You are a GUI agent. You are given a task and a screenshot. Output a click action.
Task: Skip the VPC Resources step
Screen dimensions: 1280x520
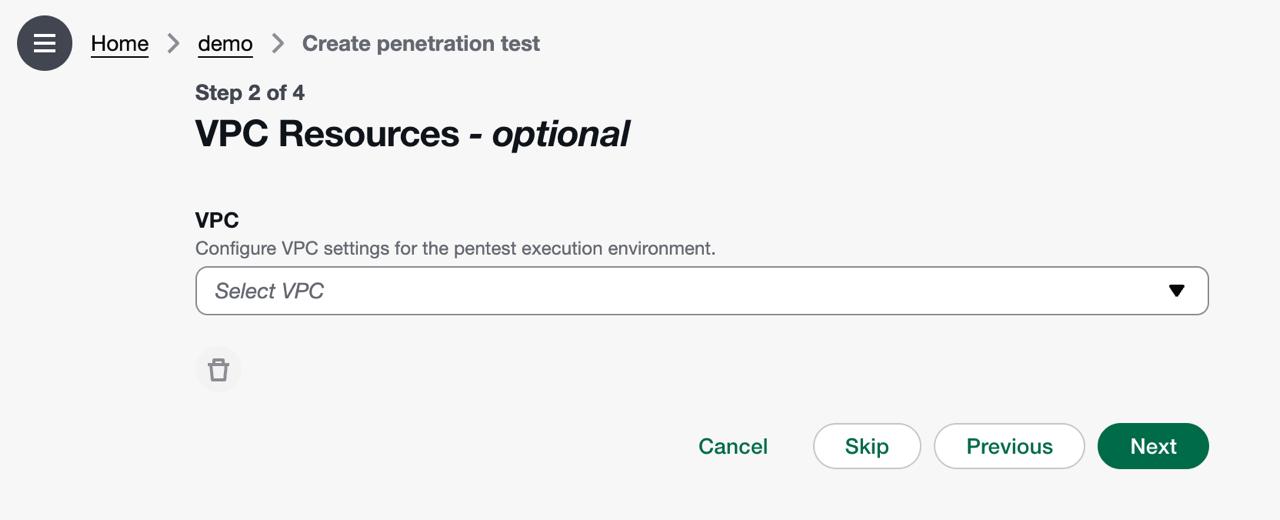(x=866, y=446)
